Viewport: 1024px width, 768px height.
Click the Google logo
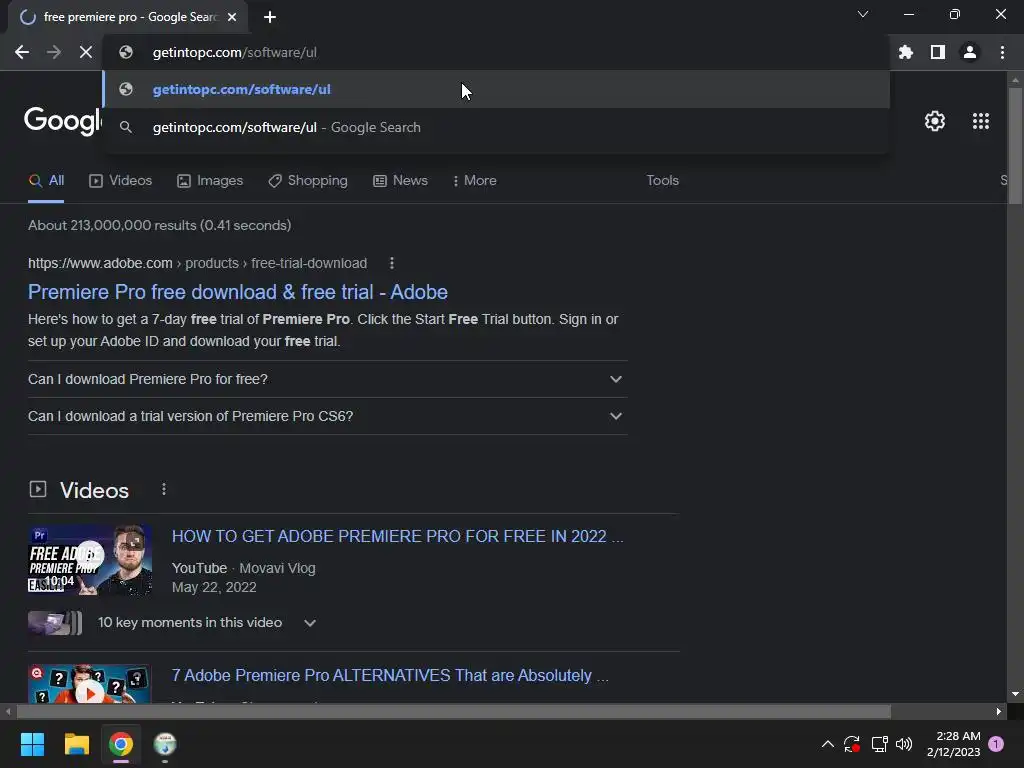coord(63,121)
